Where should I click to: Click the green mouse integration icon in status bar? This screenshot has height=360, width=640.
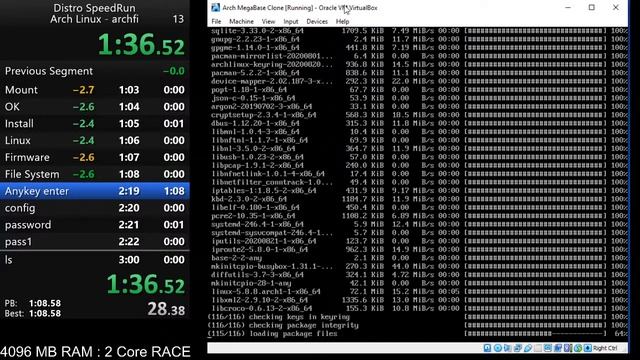578,348
